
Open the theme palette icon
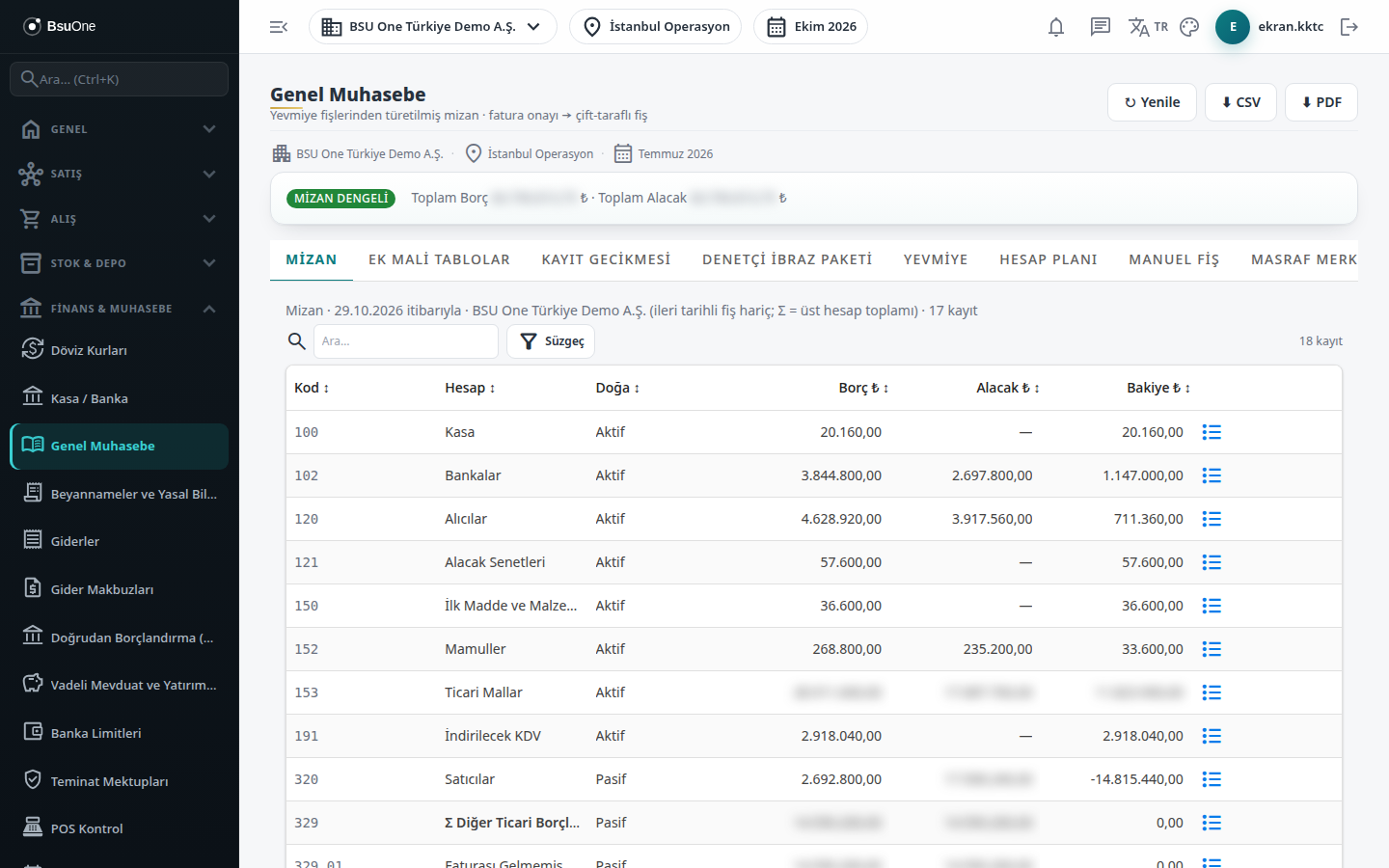tap(1189, 27)
